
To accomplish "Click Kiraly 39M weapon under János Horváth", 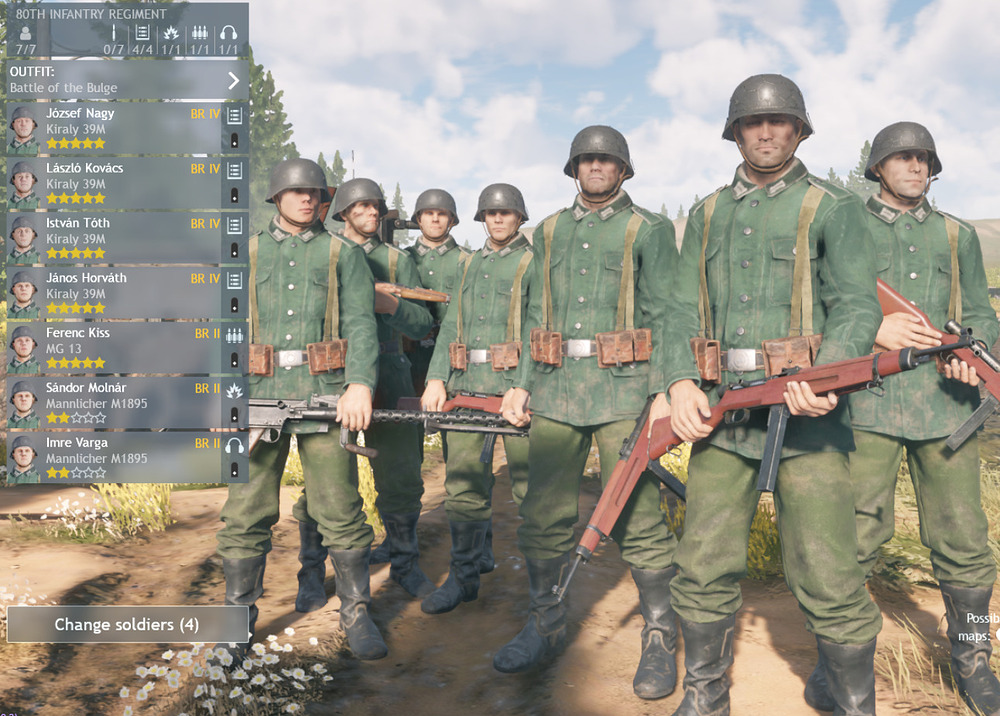I will coord(75,294).
